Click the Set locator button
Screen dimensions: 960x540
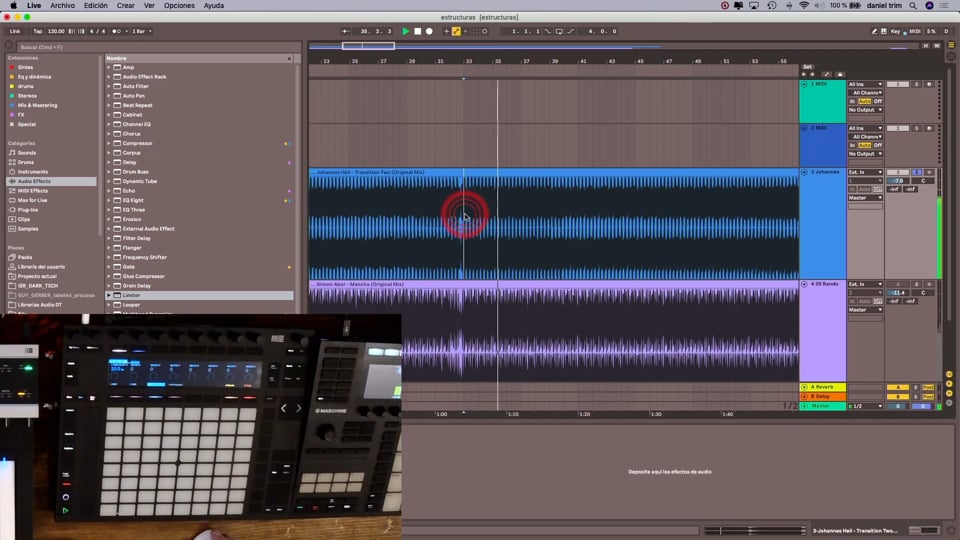coord(808,67)
